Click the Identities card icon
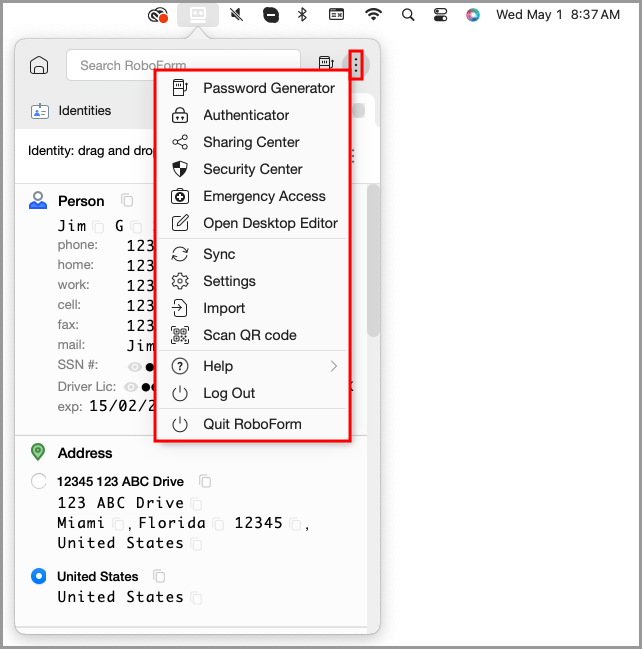Viewport: 642px width, 649px height. 40,111
